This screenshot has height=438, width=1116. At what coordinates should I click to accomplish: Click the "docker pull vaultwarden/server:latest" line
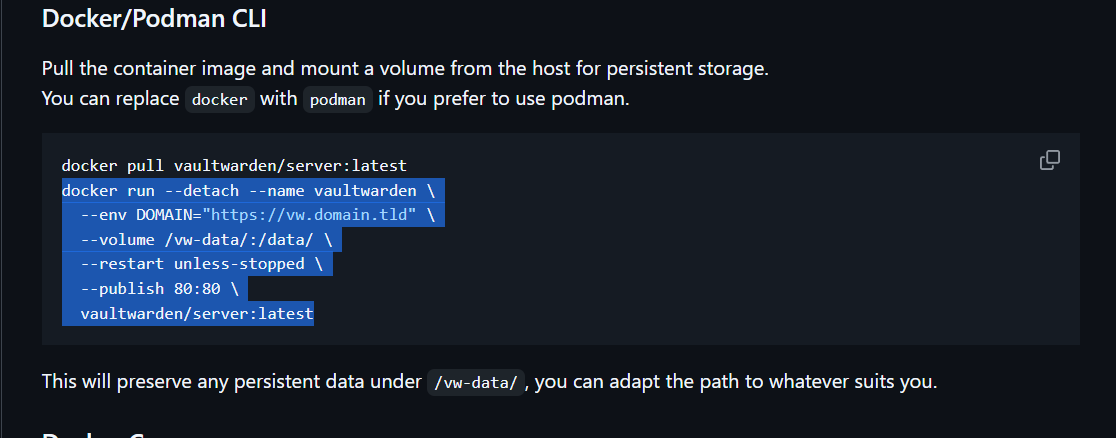pos(234,165)
